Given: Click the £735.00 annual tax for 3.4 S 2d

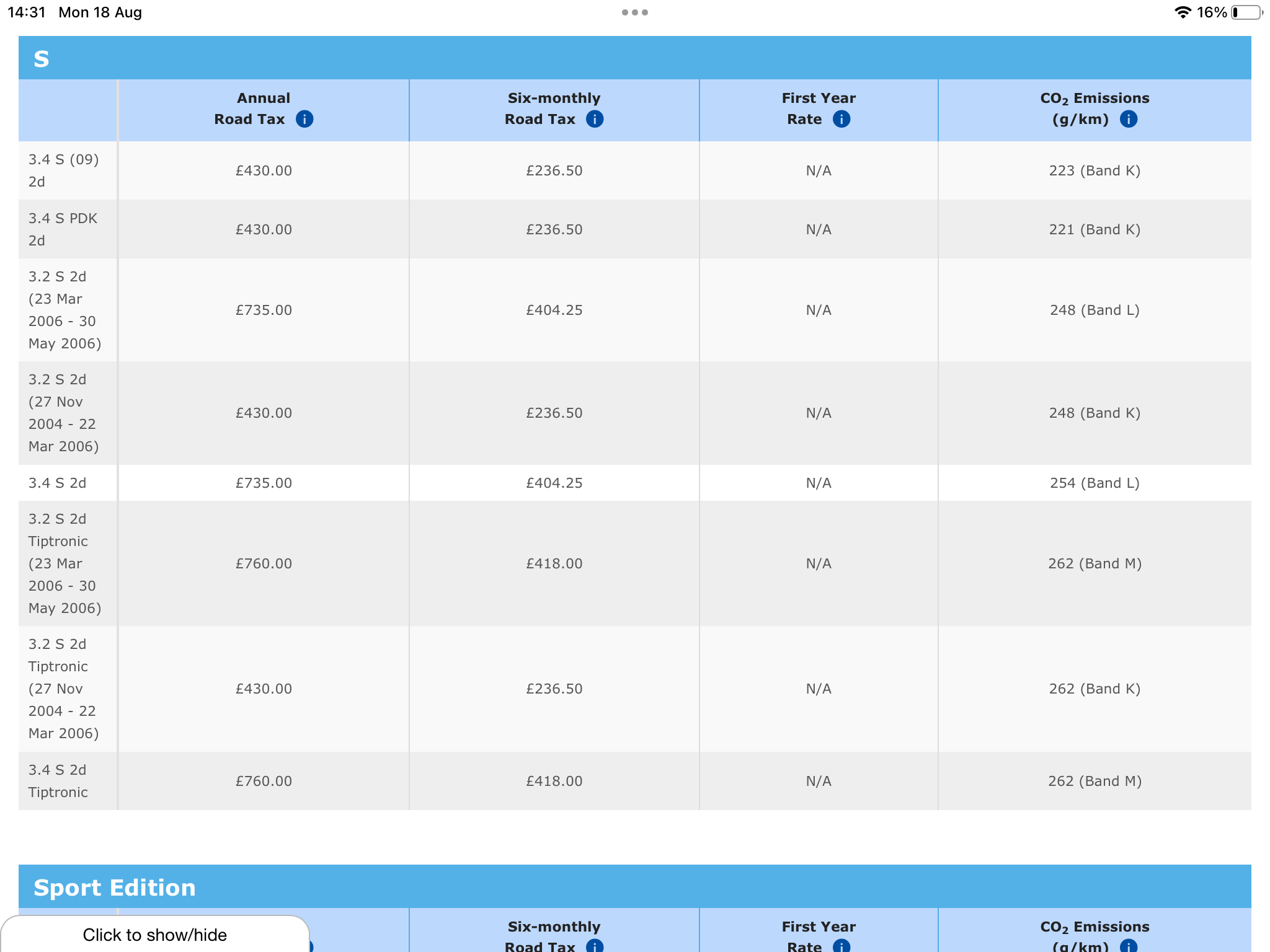Looking at the screenshot, I should click(264, 483).
